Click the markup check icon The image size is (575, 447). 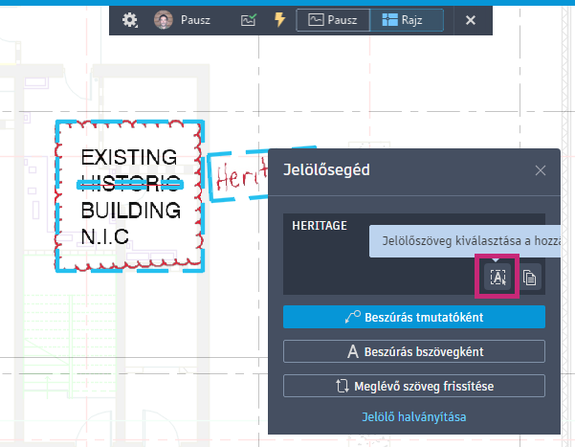tap(249, 20)
